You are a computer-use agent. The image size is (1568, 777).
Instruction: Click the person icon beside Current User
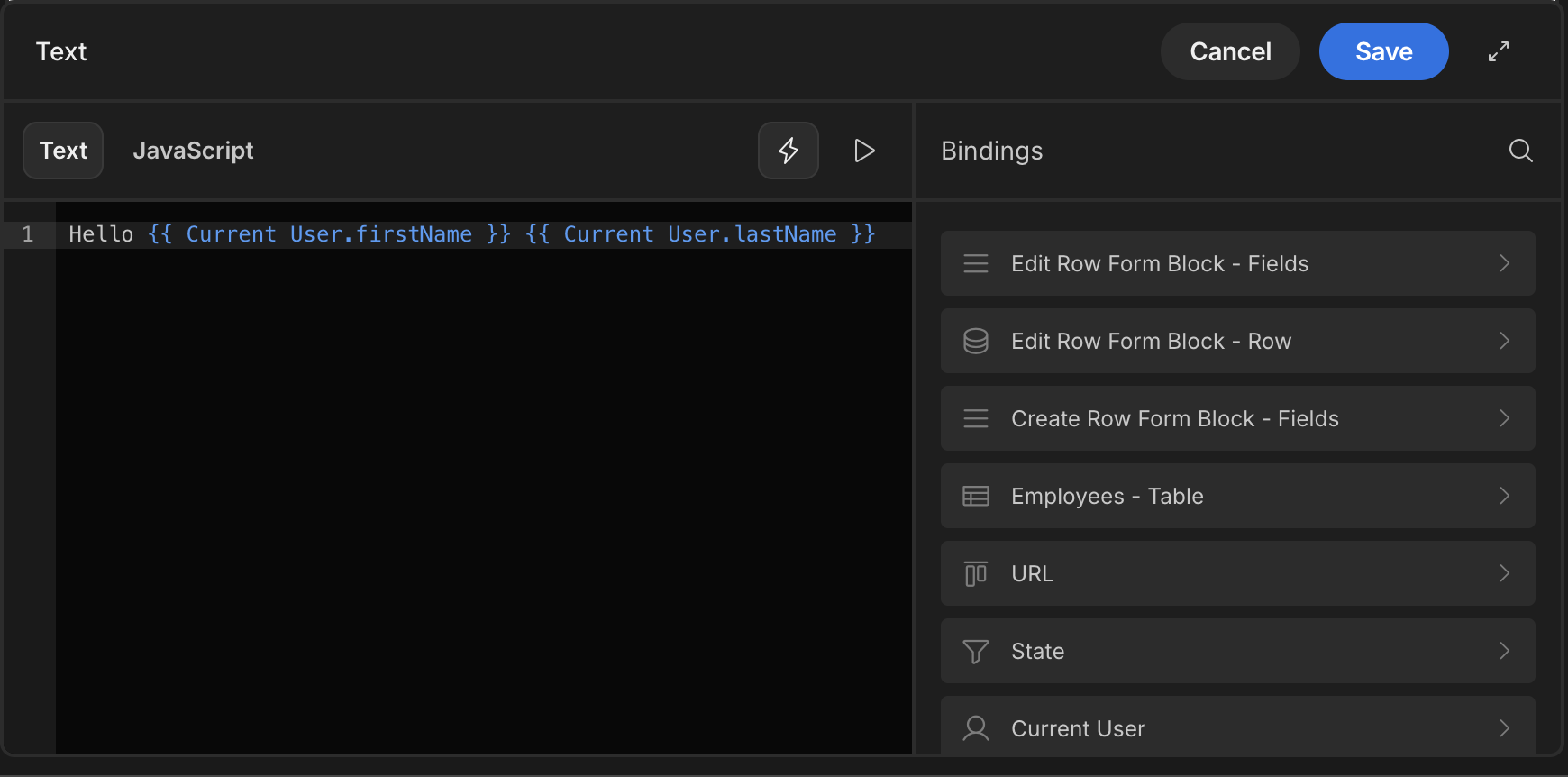[976, 728]
